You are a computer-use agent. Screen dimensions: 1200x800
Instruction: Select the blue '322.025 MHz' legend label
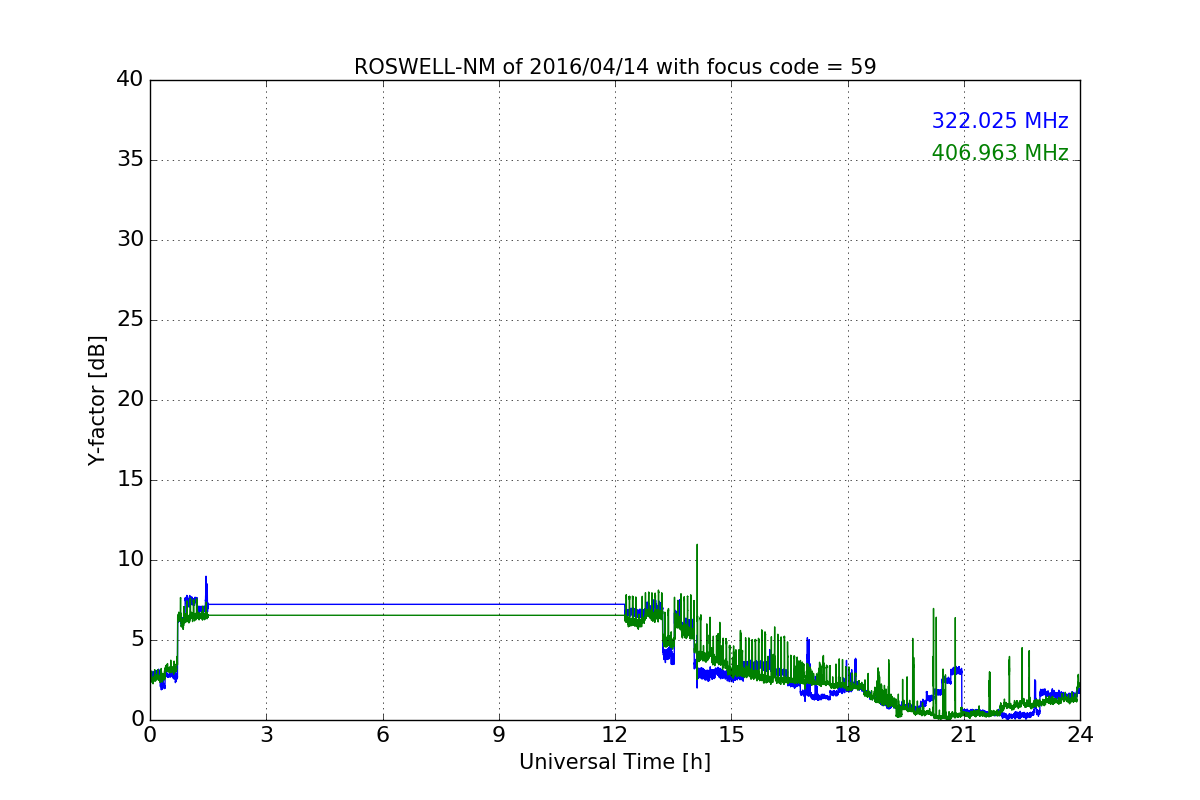pos(1000,121)
